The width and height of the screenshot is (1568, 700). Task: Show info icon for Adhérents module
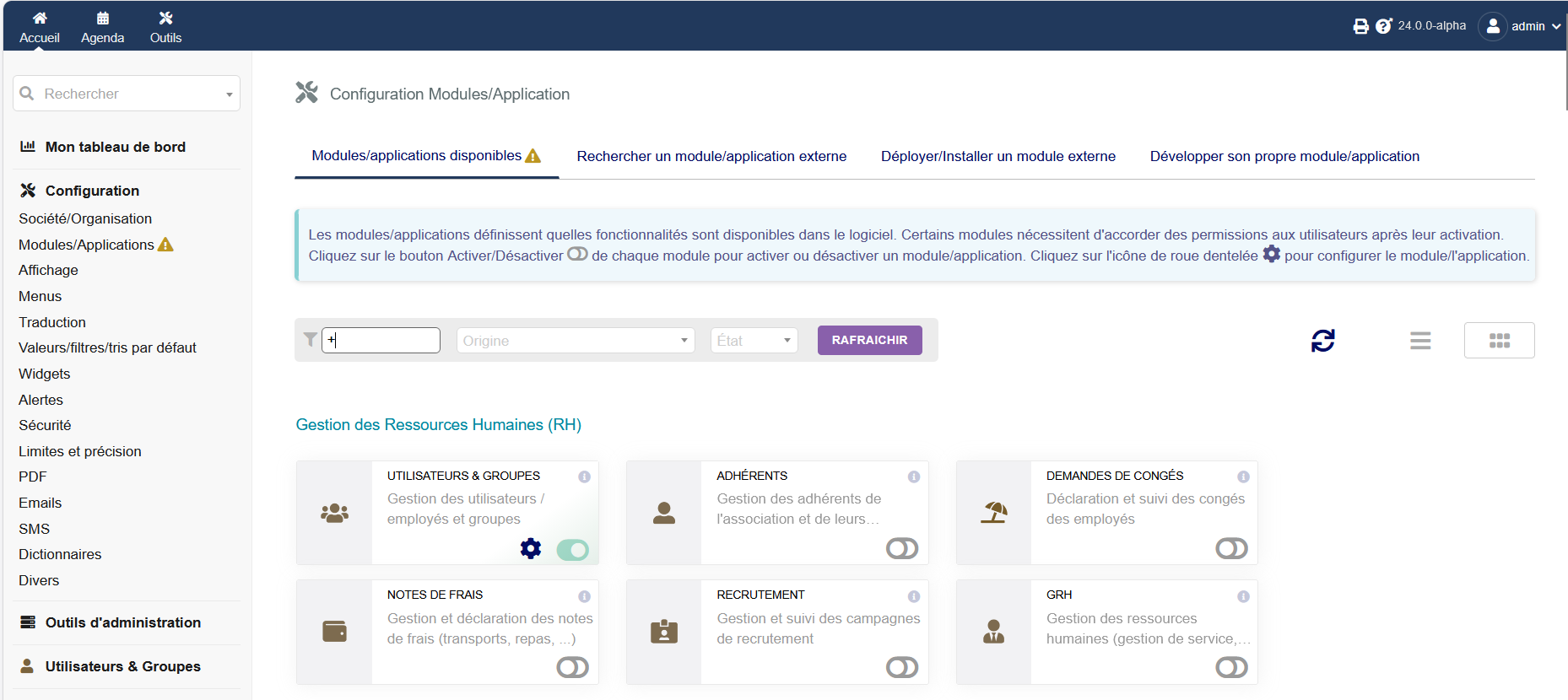[914, 477]
